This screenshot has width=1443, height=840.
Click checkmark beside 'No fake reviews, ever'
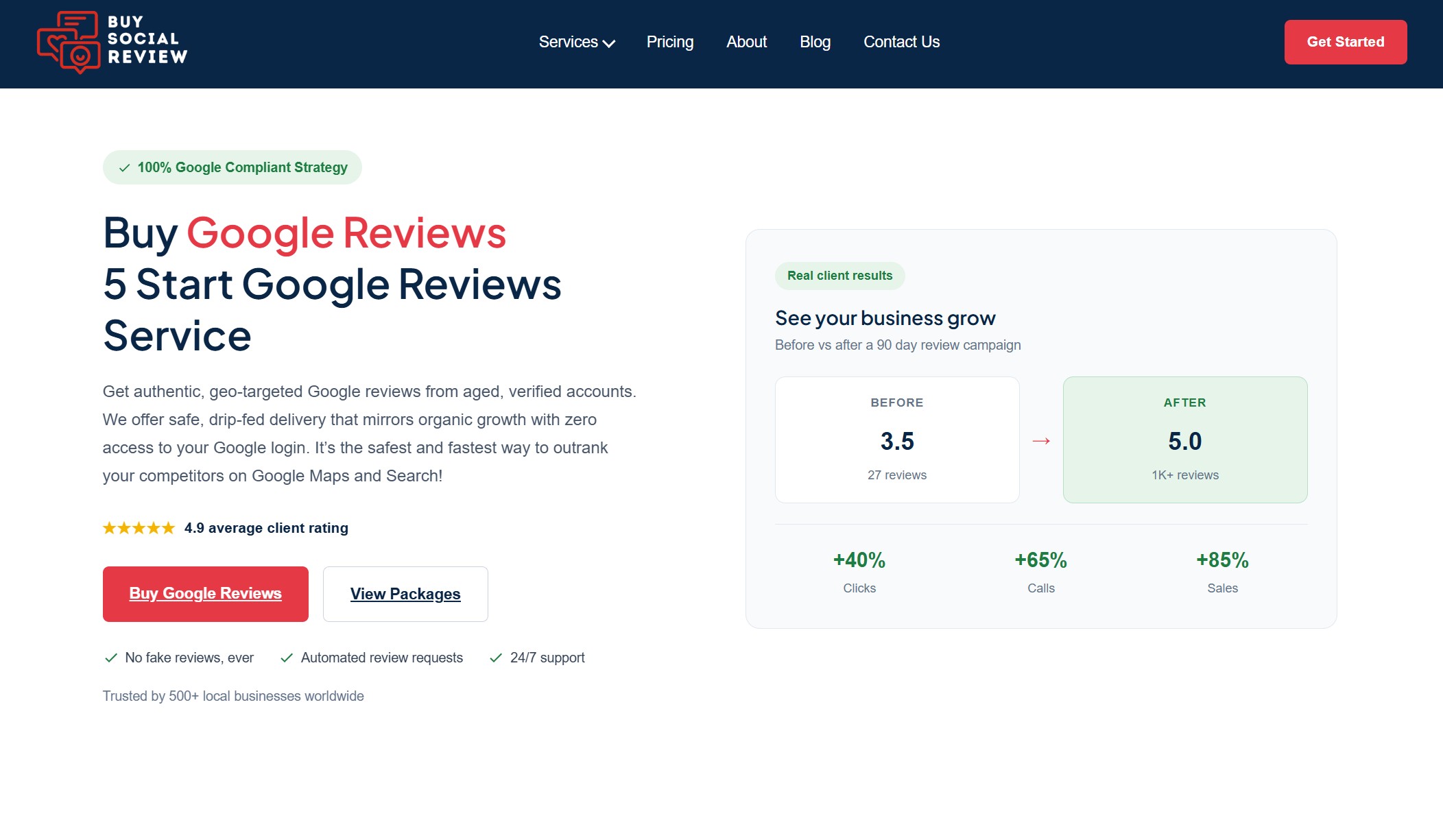pos(110,658)
